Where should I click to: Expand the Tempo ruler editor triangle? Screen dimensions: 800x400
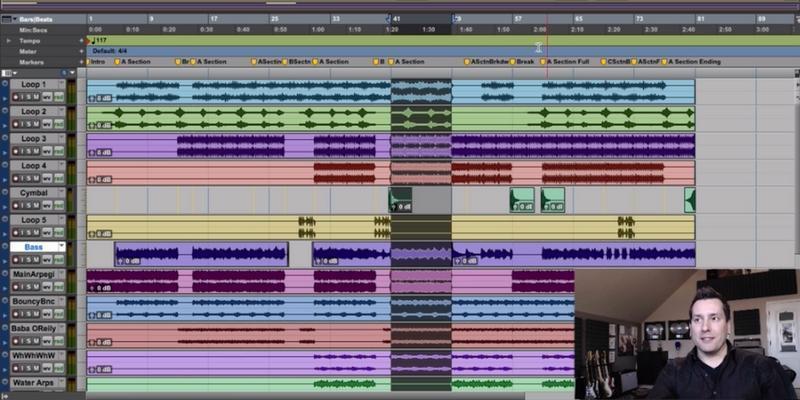point(8,40)
